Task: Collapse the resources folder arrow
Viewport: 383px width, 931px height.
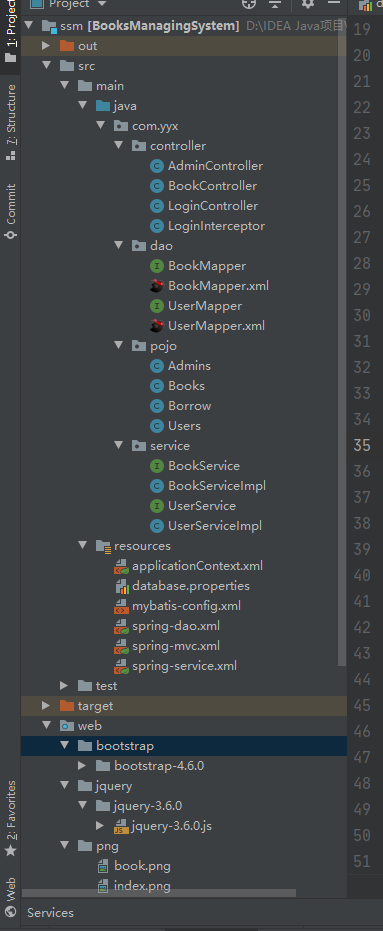Action: pyautogui.click(x=82, y=545)
